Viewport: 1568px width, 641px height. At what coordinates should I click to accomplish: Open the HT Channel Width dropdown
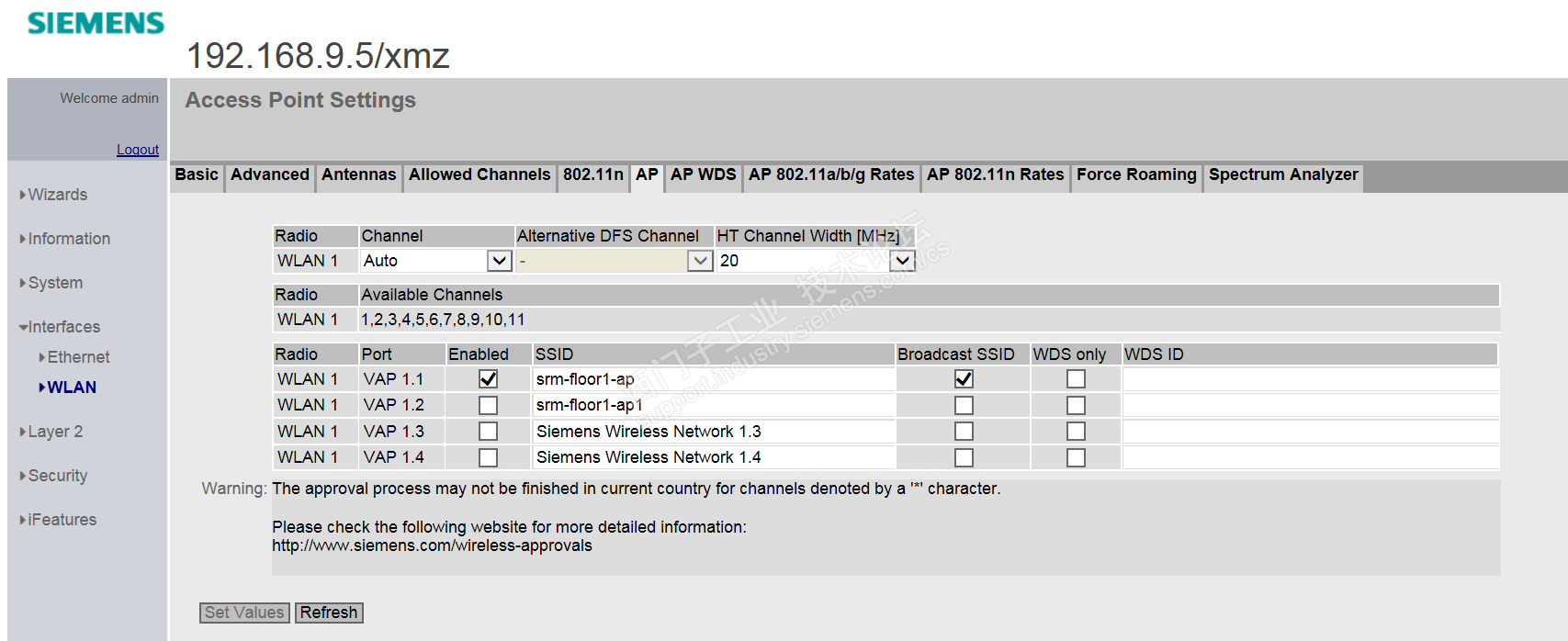coord(903,261)
